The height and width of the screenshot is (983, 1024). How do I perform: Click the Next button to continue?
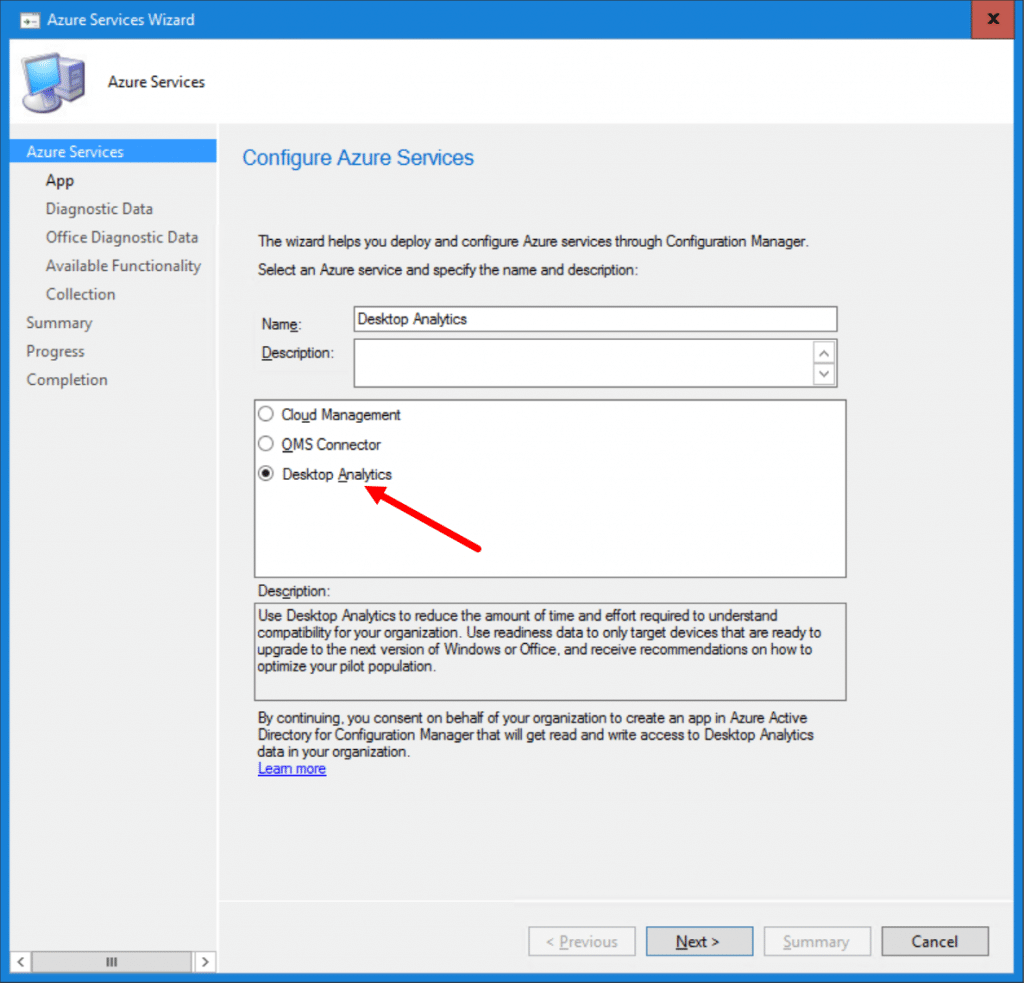(x=699, y=941)
